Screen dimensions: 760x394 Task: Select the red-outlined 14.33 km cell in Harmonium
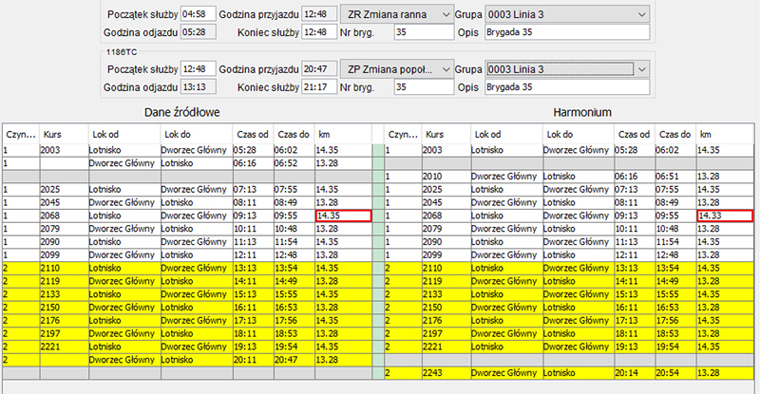coord(725,216)
